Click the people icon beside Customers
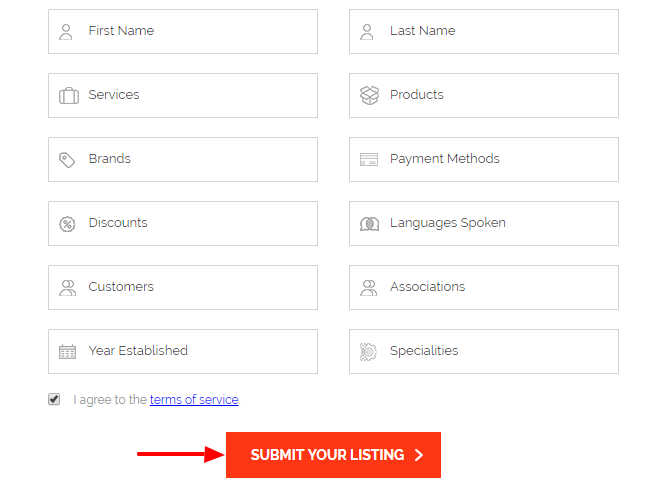This screenshot has height=481, width=648. pyautogui.click(x=67, y=288)
